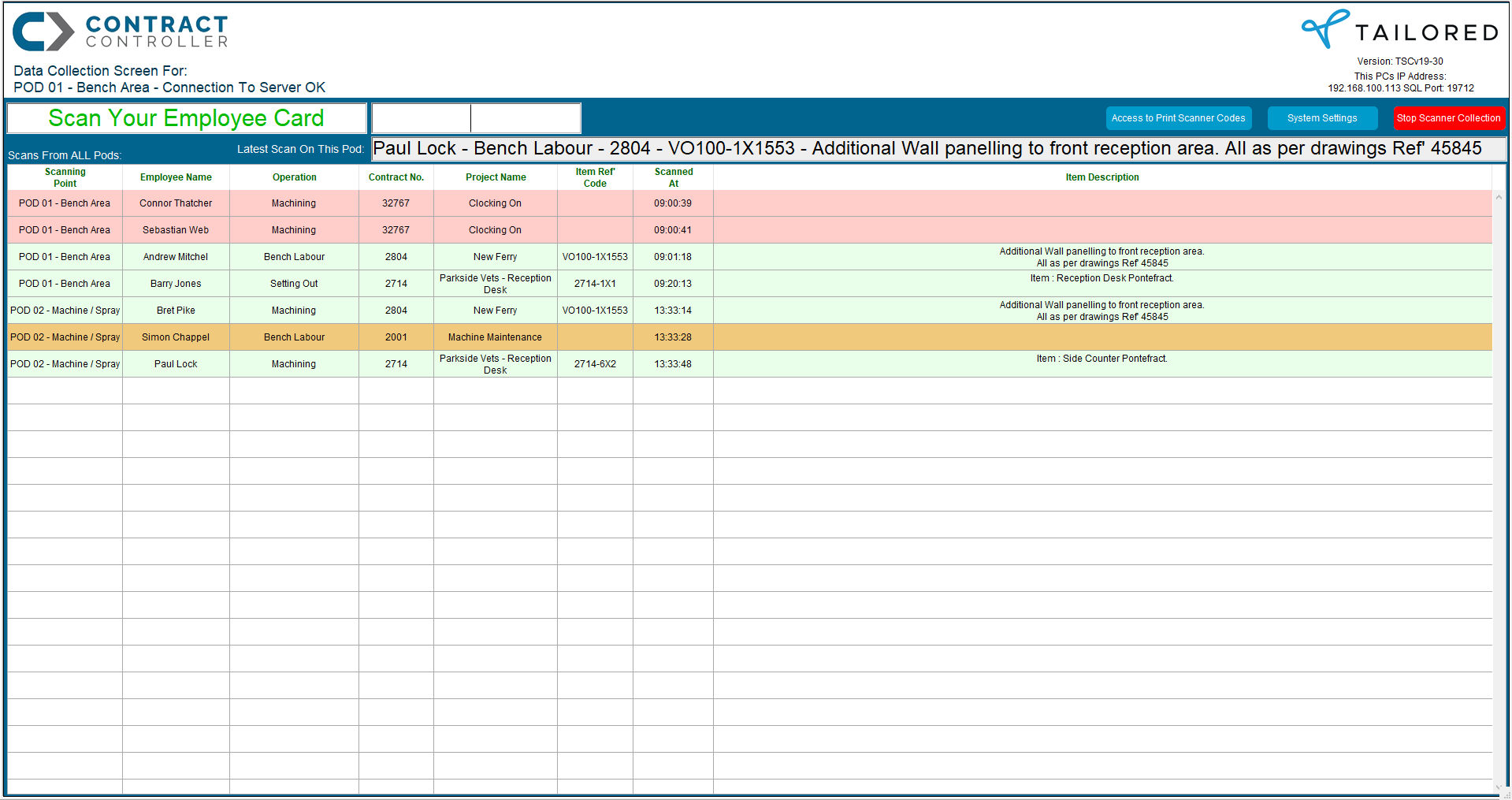Click the Machine Maintenance project cell

[x=496, y=337]
